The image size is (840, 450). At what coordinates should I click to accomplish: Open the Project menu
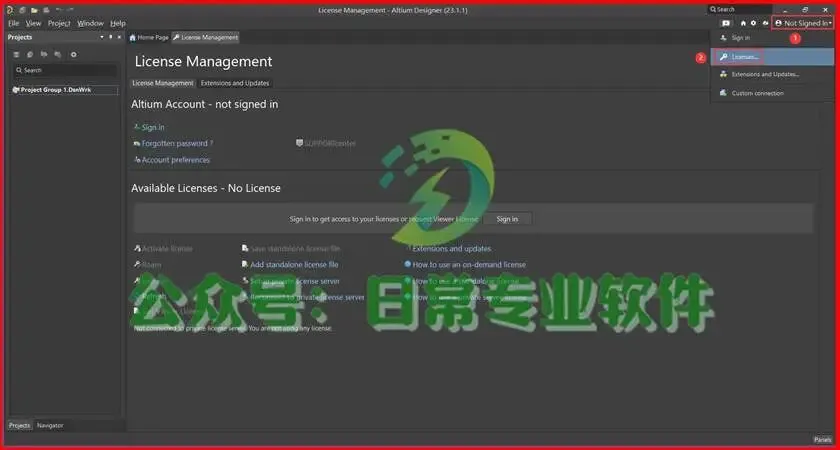[59, 24]
